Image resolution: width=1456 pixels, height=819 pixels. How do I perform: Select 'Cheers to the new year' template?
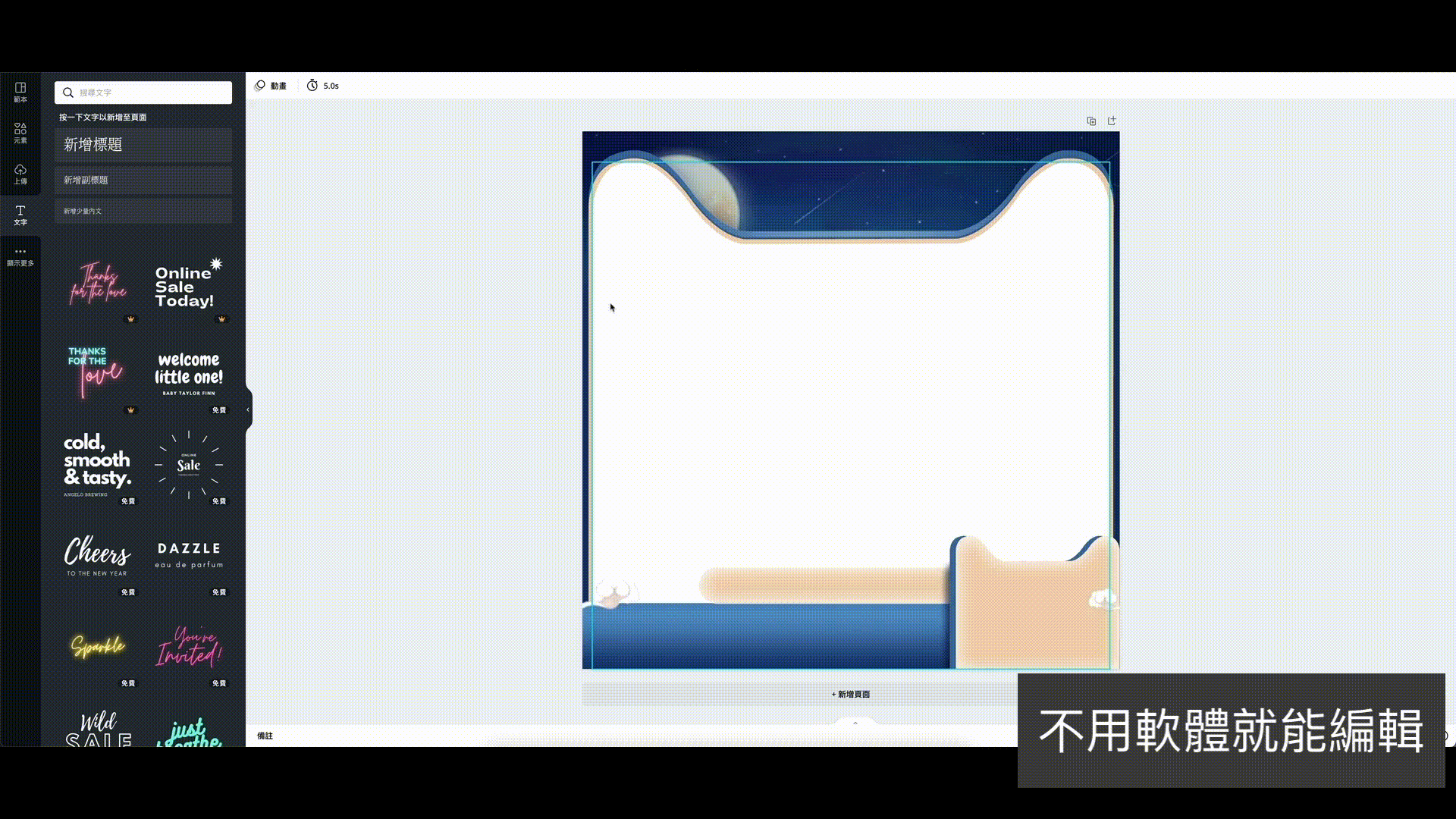98,557
